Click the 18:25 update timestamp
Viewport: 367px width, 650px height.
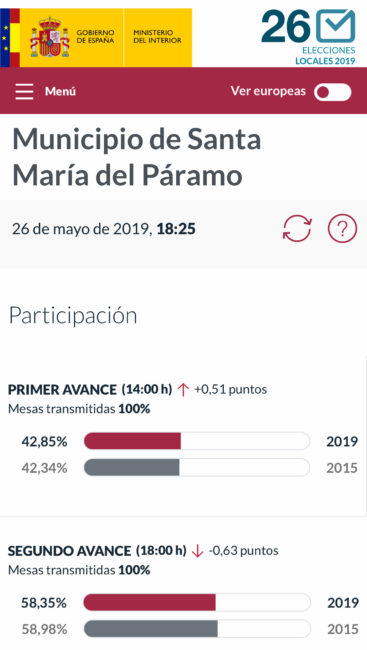[176, 229]
